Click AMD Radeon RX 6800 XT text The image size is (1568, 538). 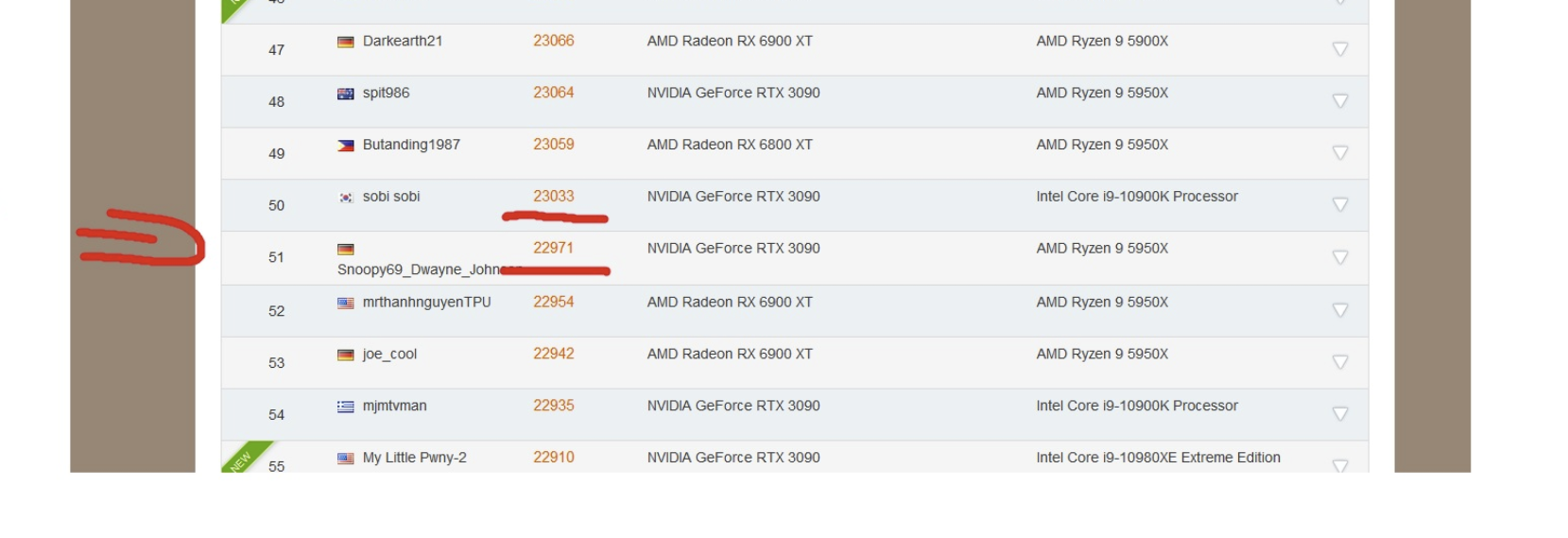pos(730,145)
